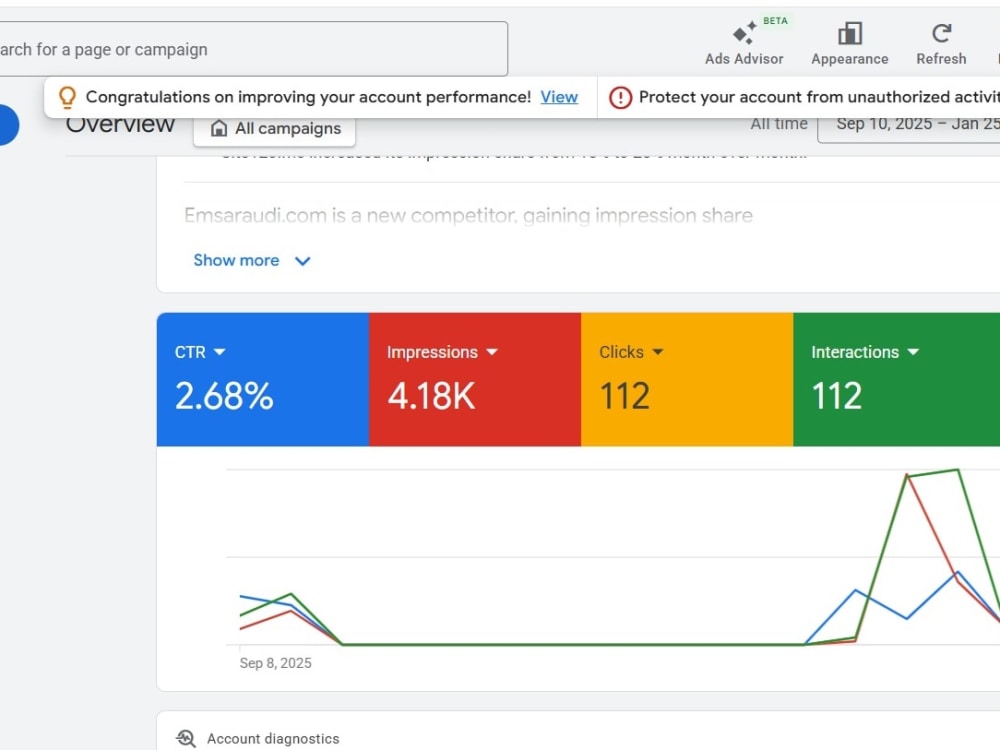Open the Impressions metric dropdown

tap(442, 352)
